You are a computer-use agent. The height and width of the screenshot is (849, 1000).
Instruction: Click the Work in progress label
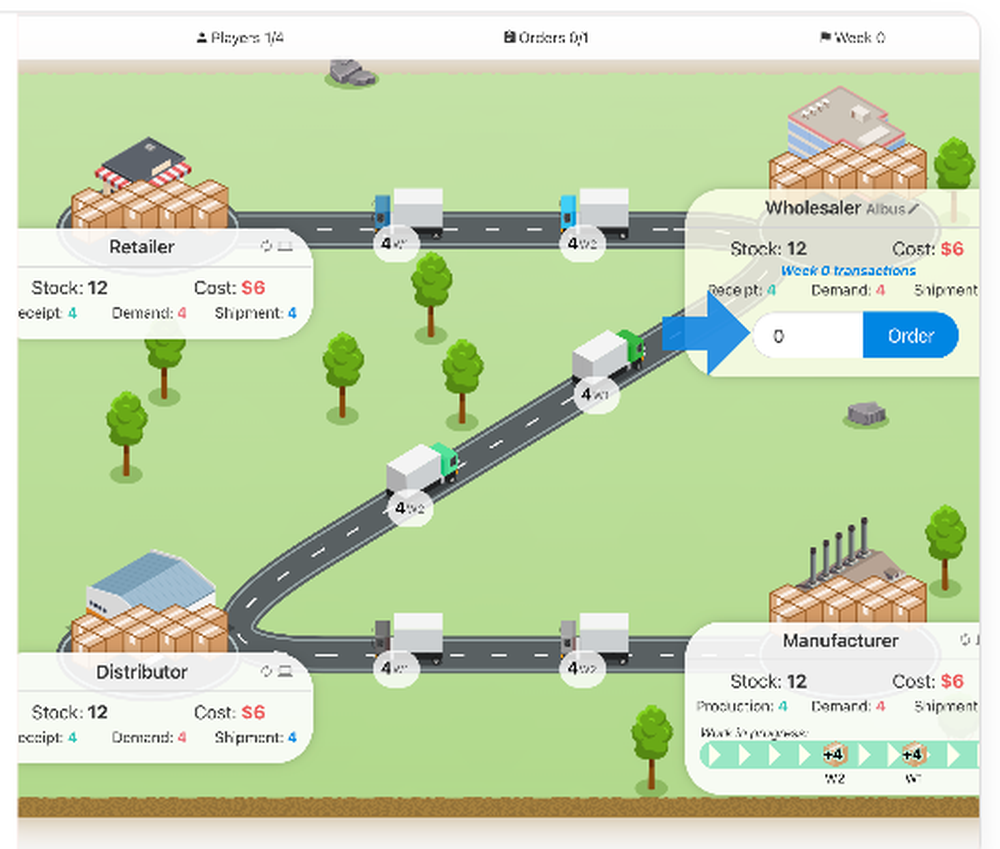(754, 732)
